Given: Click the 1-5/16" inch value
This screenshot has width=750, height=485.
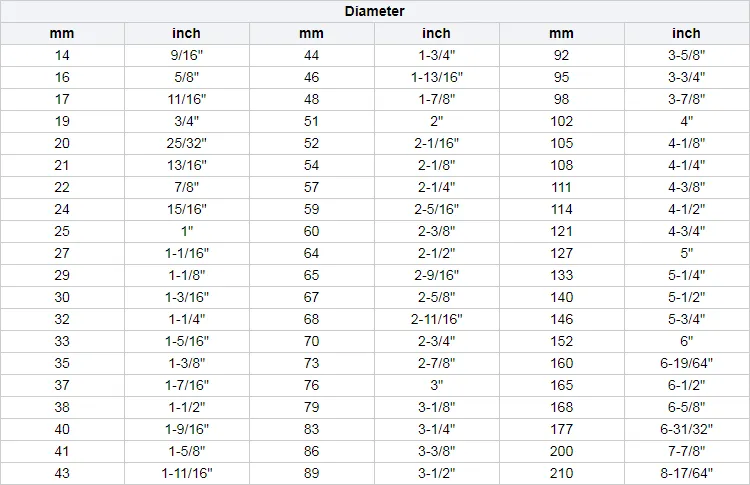Looking at the screenshot, I should click(x=187, y=342).
